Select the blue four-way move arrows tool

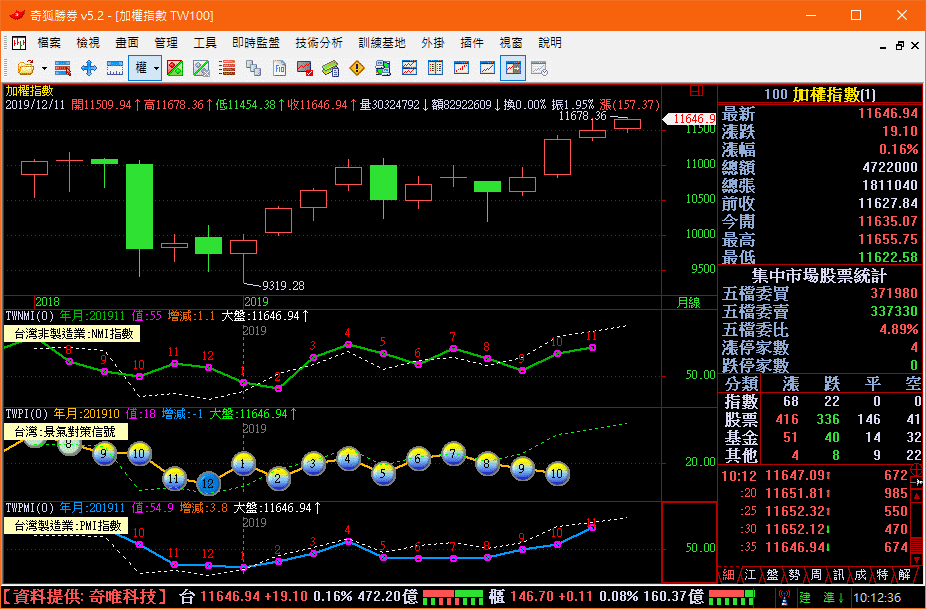(89, 69)
